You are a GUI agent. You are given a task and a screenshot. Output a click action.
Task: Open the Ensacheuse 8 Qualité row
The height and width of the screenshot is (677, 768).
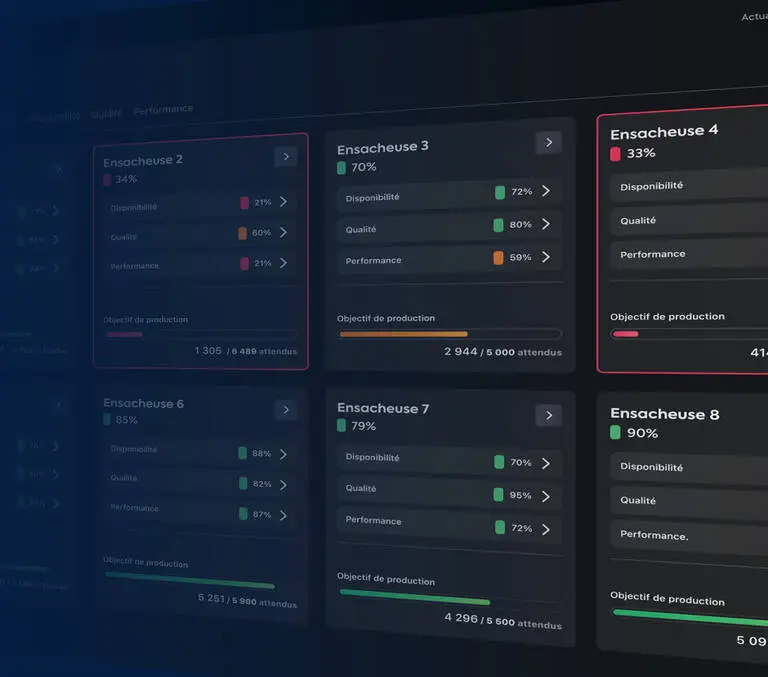(x=689, y=502)
